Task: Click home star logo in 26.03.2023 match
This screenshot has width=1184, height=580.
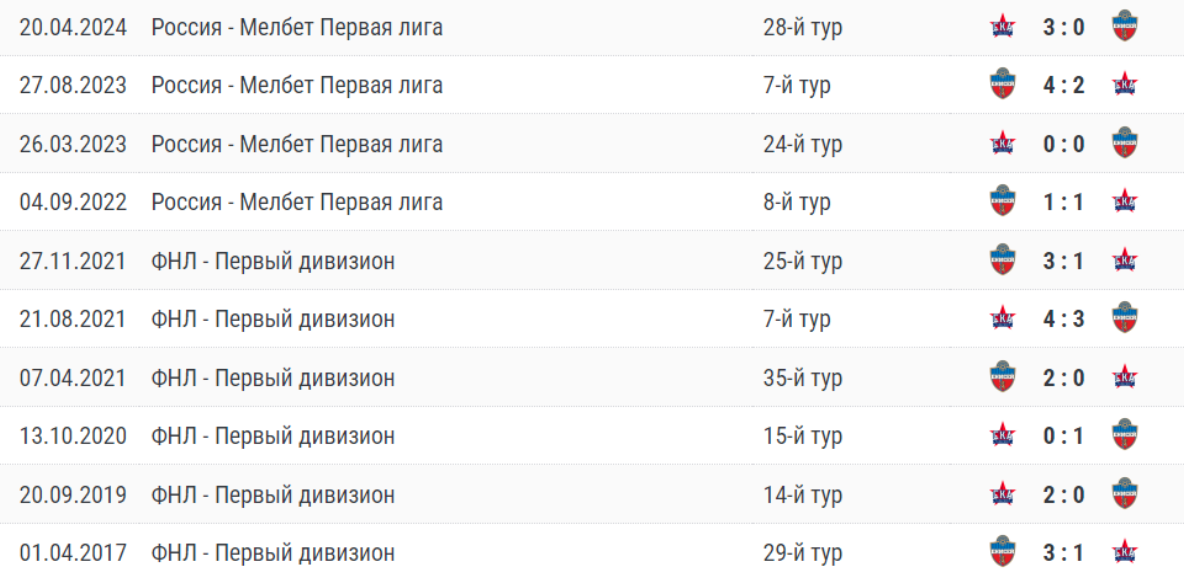Action: point(1002,144)
